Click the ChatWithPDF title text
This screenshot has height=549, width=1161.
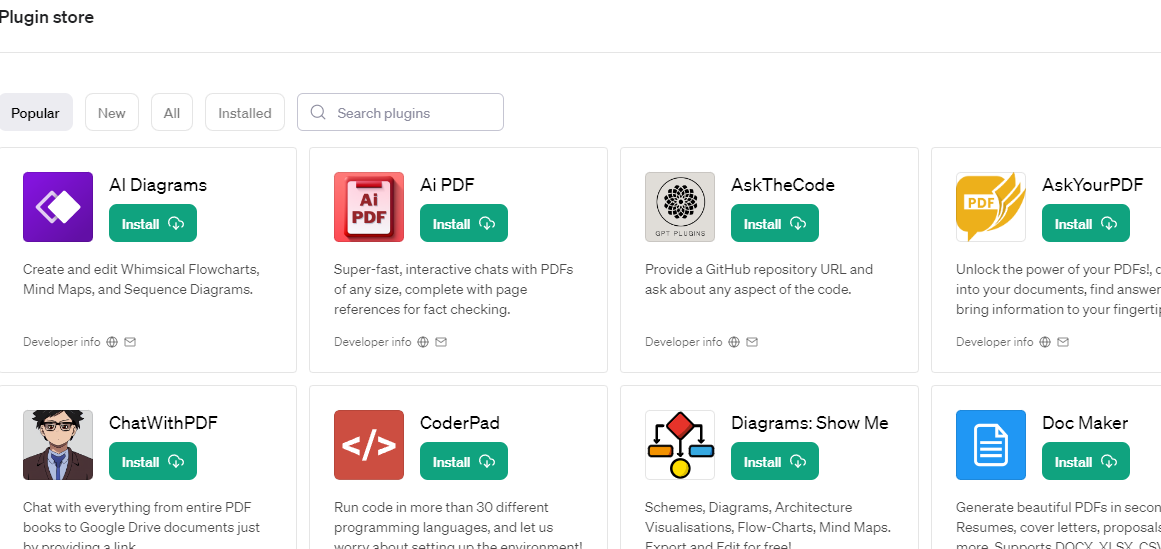click(x=163, y=423)
